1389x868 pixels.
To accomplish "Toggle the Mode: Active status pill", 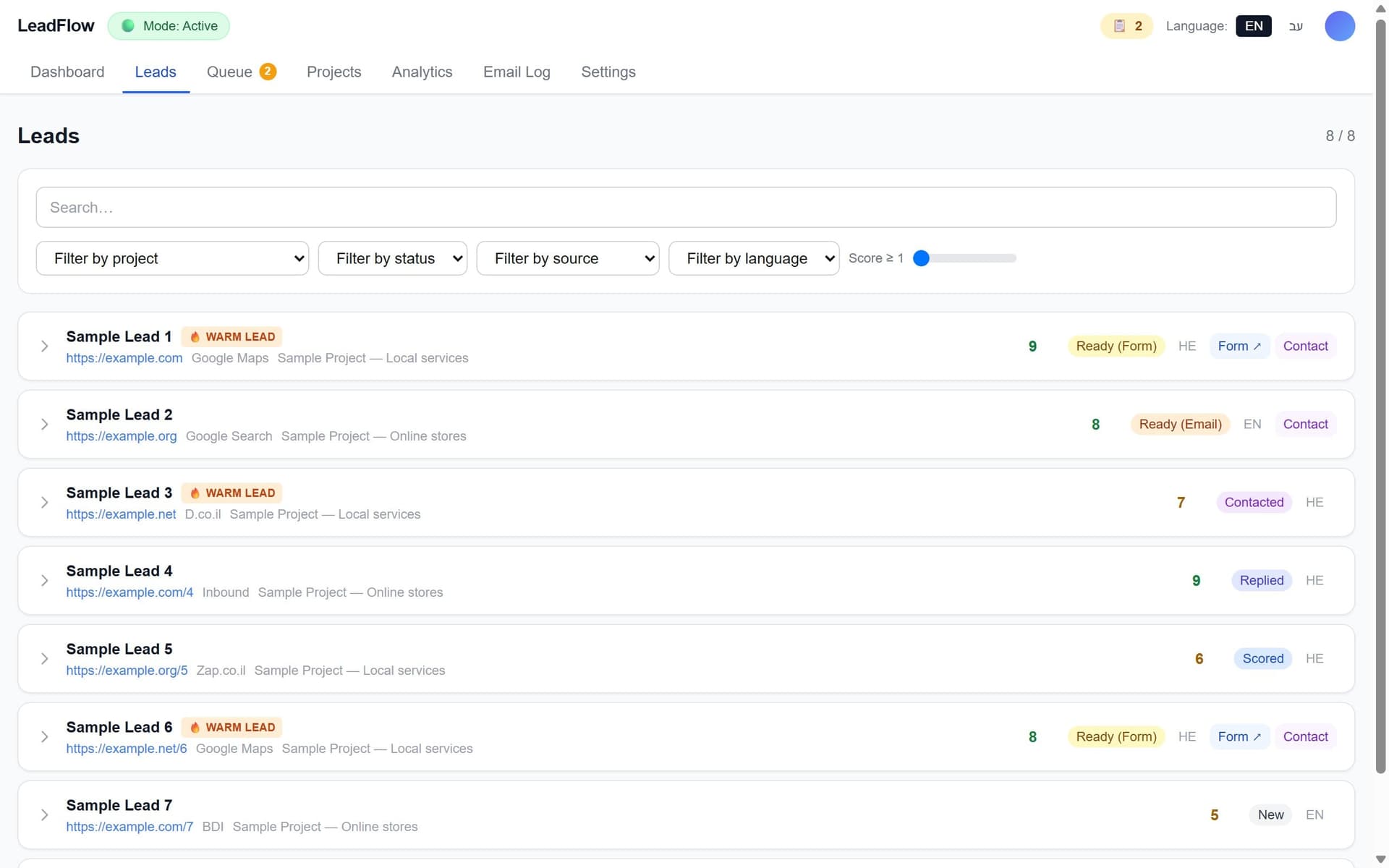I will 169,26.
